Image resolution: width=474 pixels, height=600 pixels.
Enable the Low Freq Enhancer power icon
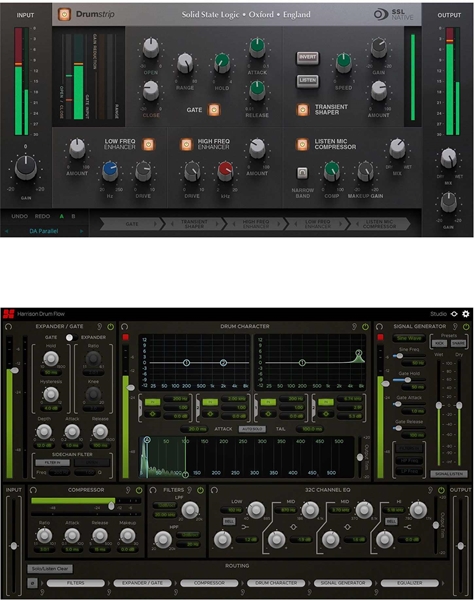[148, 145]
